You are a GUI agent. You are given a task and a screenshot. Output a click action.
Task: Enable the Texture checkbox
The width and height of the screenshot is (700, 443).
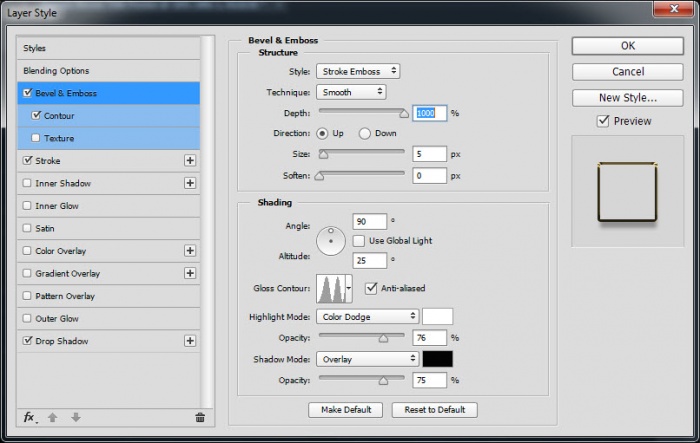(36, 138)
